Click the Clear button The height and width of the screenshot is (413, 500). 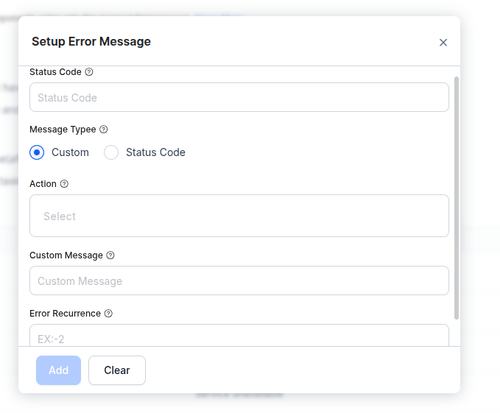pyautogui.click(x=117, y=370)
